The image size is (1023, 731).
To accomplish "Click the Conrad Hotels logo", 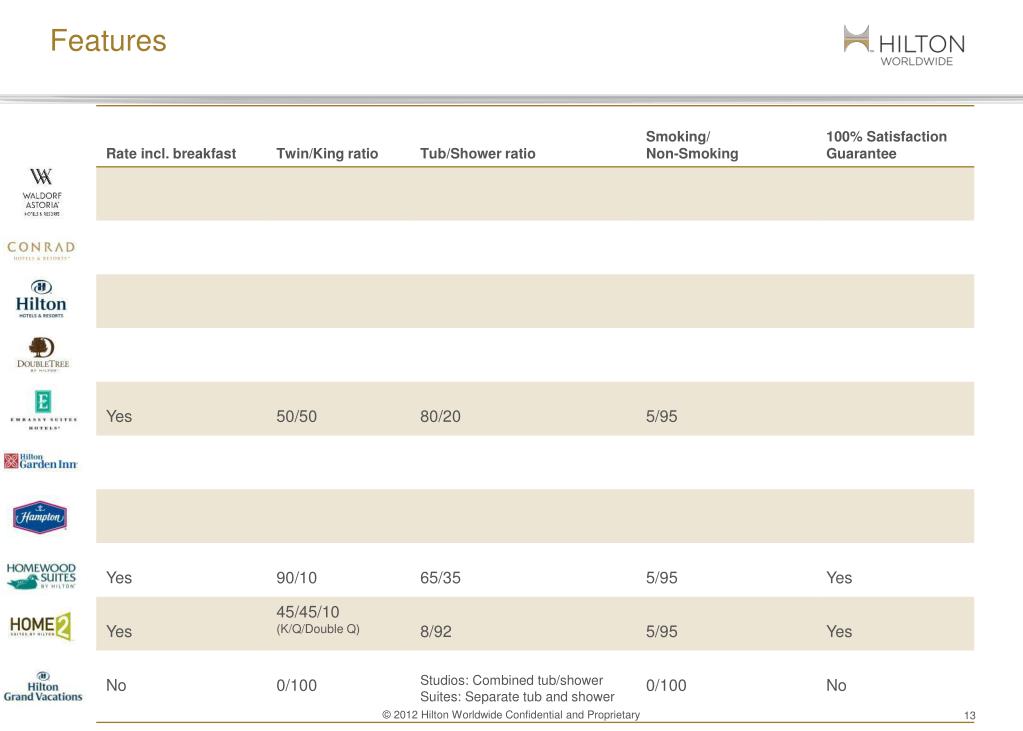I will [x=41, y=249].
